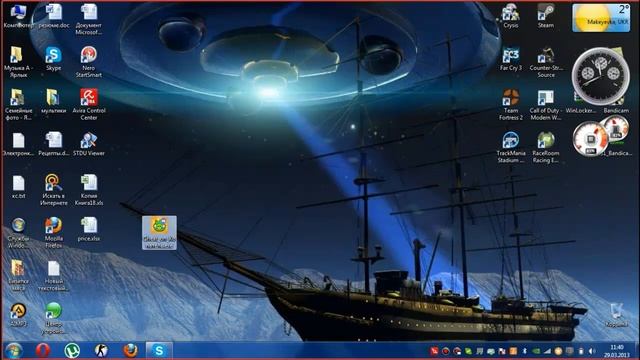The image size is (640, 360).
Task: Launch the AIMP3 desktop shortcut
Action: coord(18,314)
